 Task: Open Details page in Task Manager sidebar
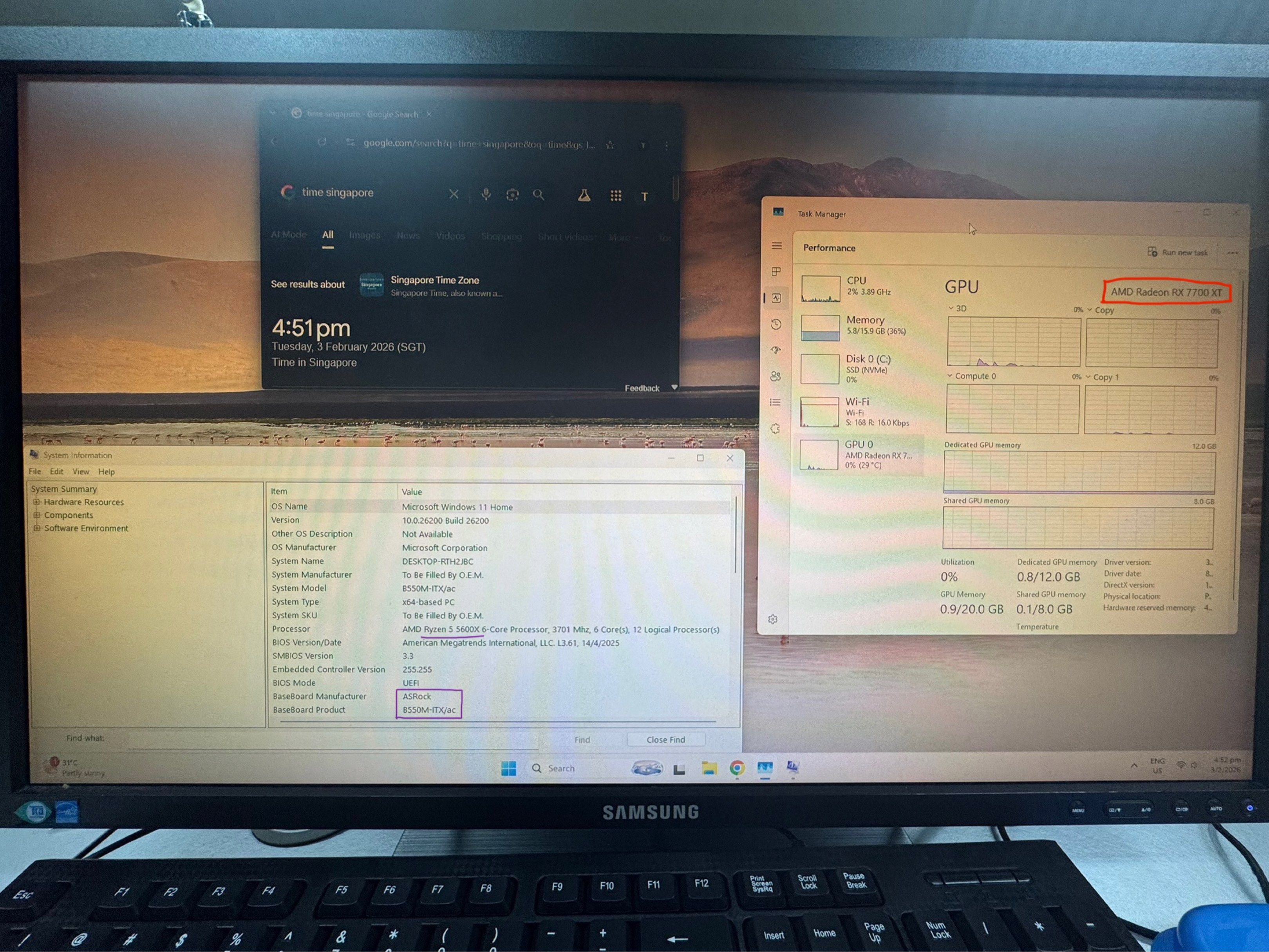[775, 403]
